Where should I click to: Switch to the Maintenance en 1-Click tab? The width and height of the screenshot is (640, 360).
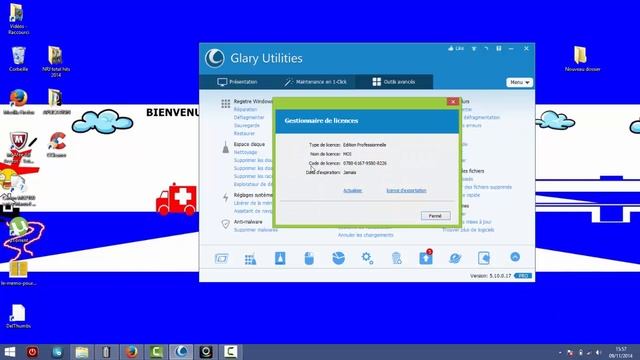315,82
